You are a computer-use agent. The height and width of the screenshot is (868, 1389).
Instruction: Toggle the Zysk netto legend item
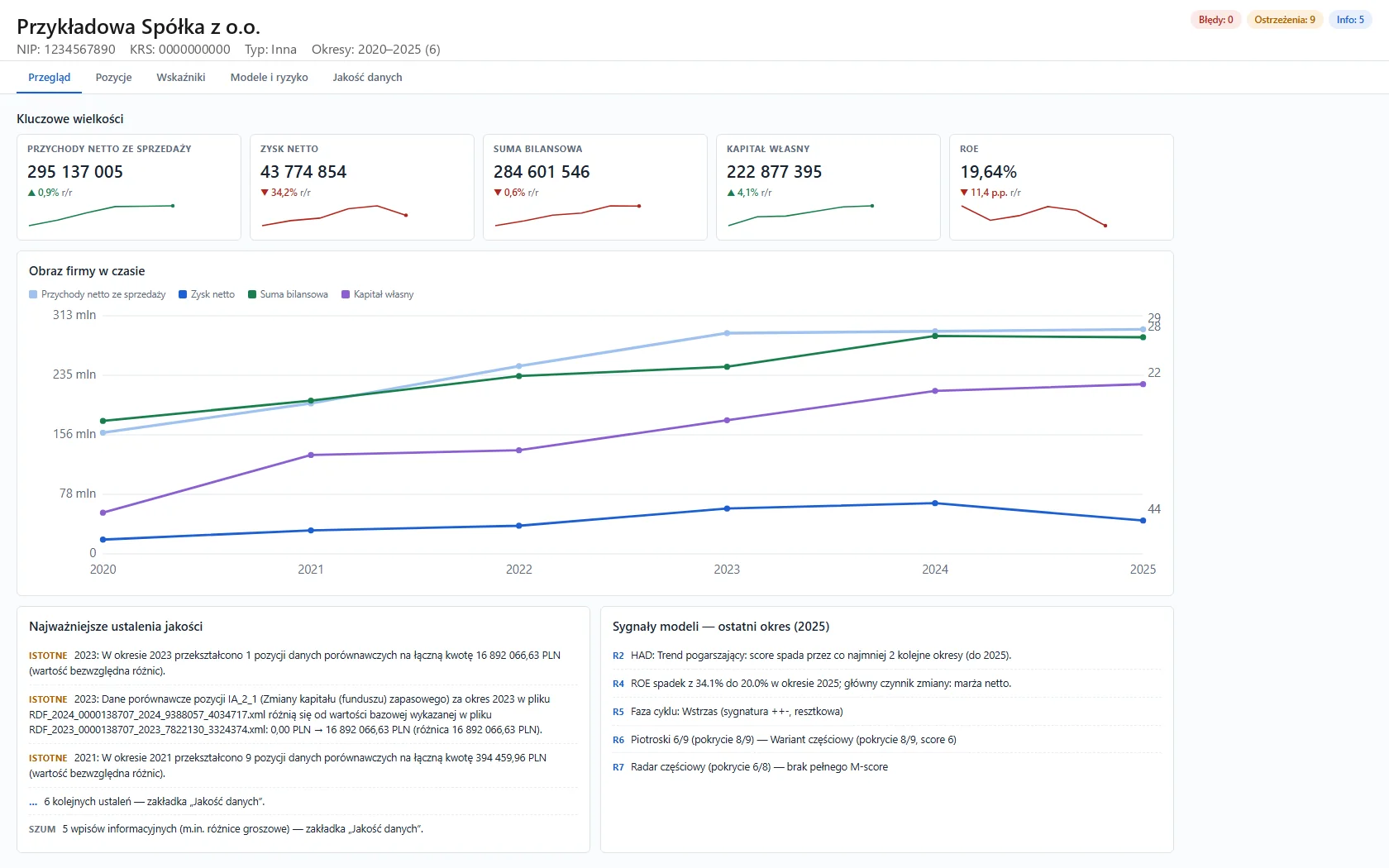[x=207, y=294]
